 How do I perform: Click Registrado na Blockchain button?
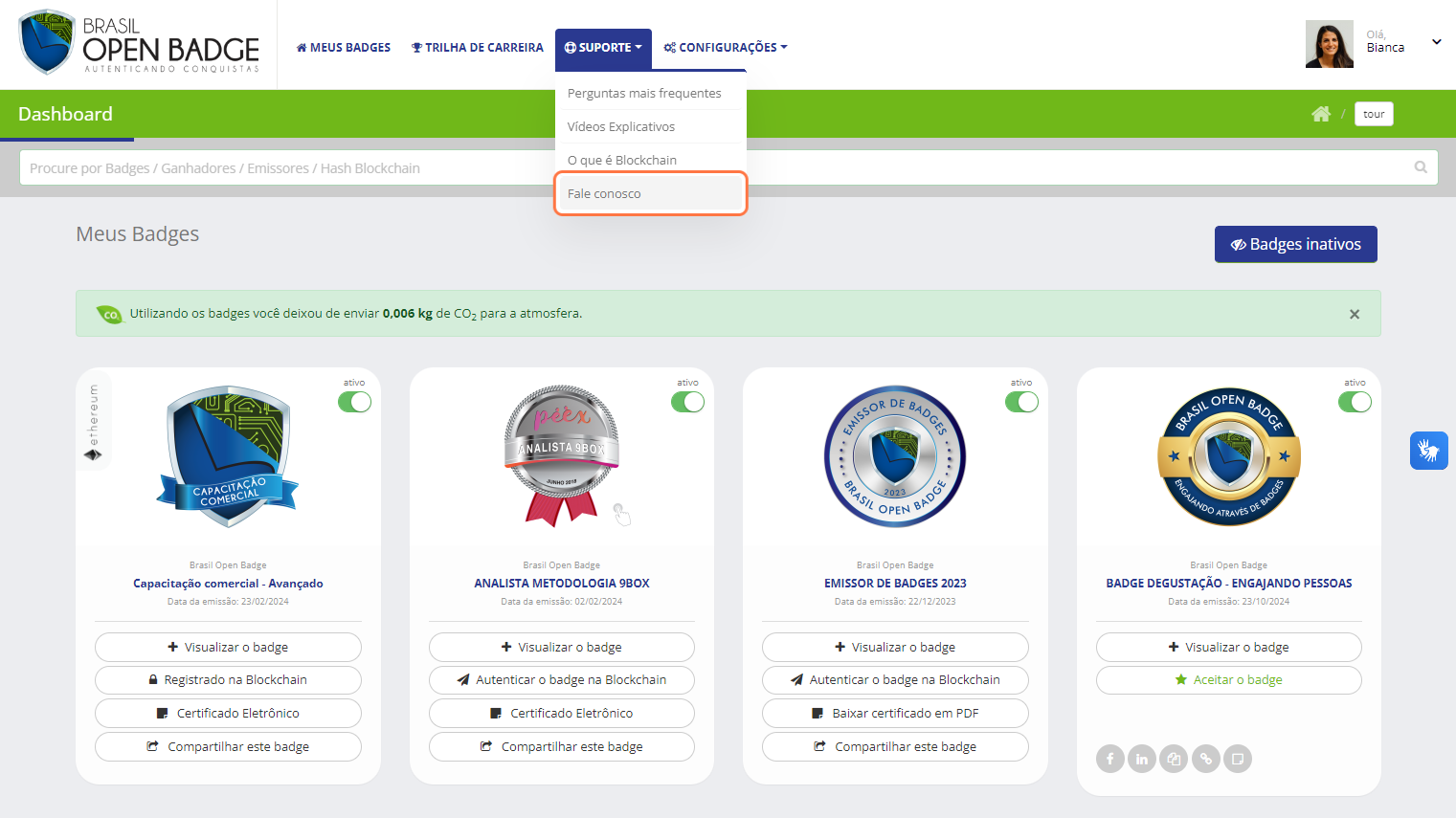tap(228, 680)
